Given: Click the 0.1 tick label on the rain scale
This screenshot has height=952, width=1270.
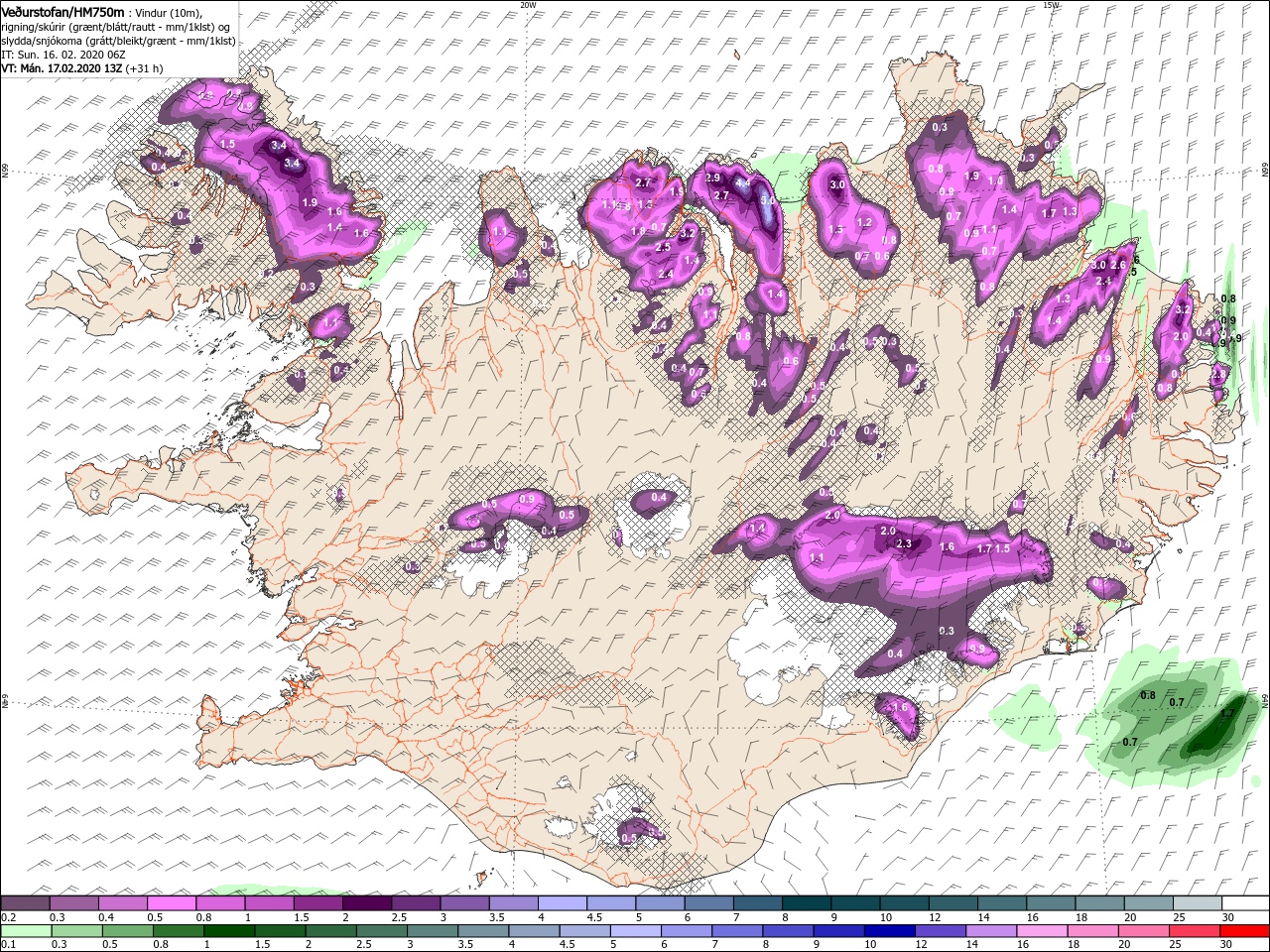Looking at the screenshot, I should tap(9, 944).
